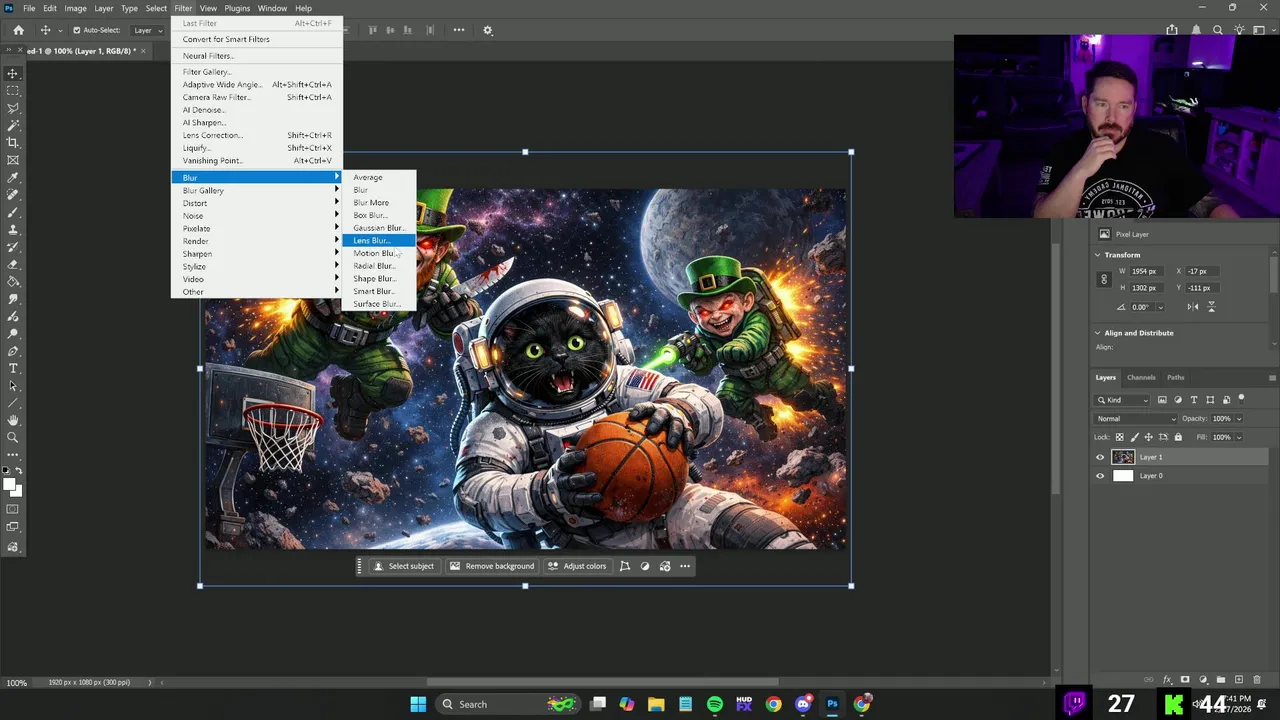Open the three-dot more options in options bar
1280x720 pixels.
coord(459,30)
